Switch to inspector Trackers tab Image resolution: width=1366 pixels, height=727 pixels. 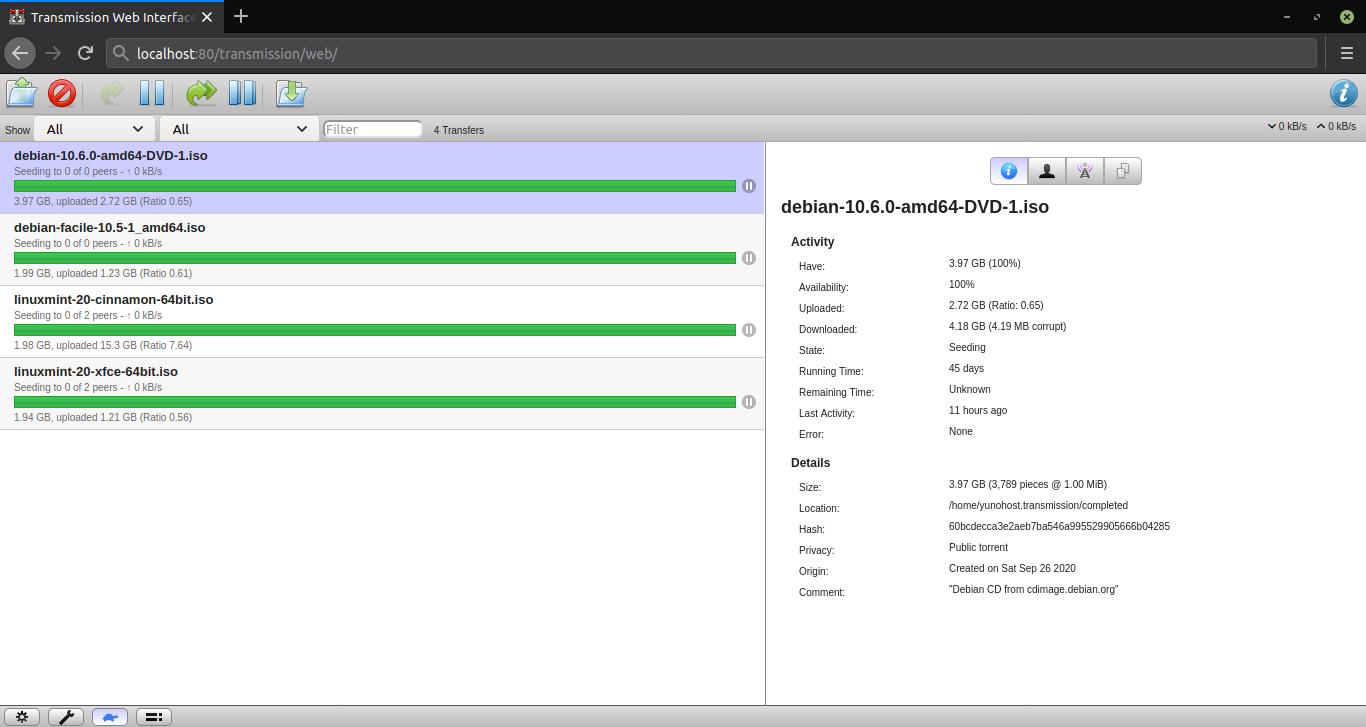1085,171
